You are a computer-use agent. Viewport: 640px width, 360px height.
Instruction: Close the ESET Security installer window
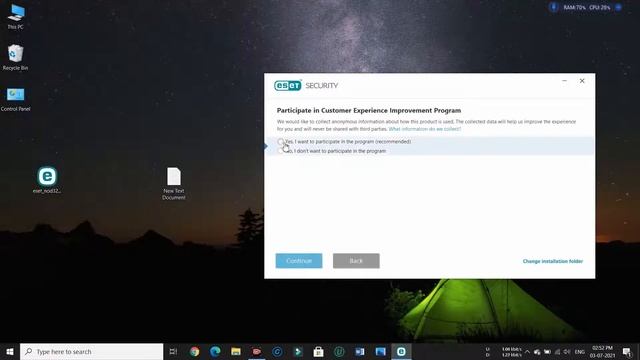tap(582, 81)
